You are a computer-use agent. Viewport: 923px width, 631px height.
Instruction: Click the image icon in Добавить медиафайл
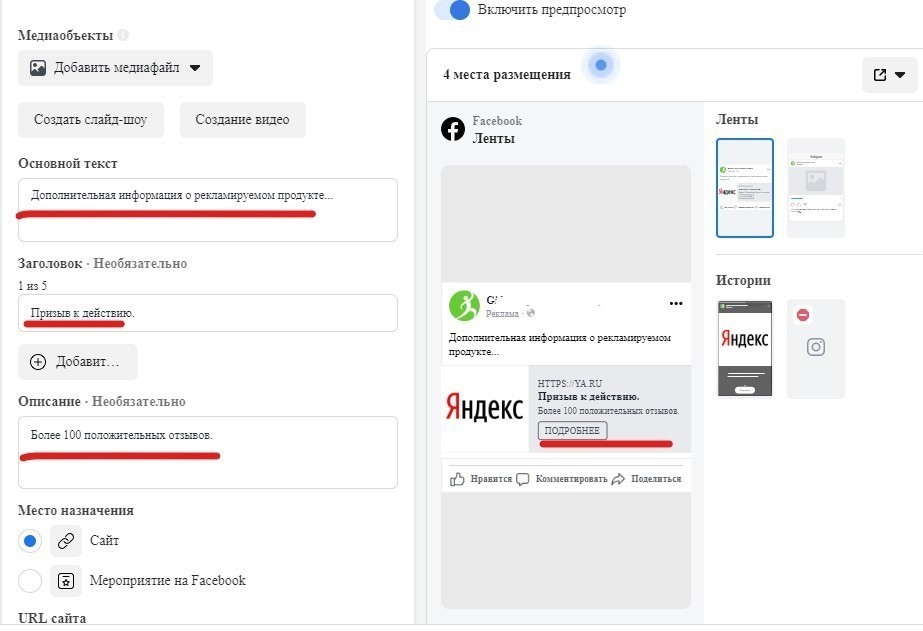coord(38,68)
